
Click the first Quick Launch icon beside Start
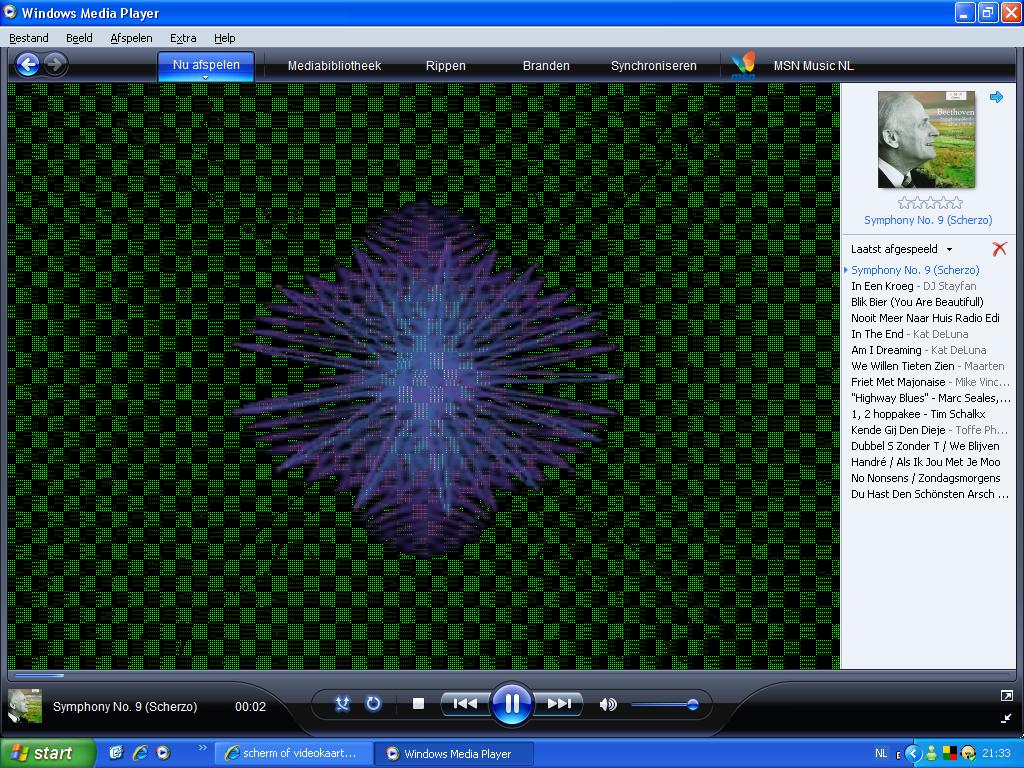116,753
